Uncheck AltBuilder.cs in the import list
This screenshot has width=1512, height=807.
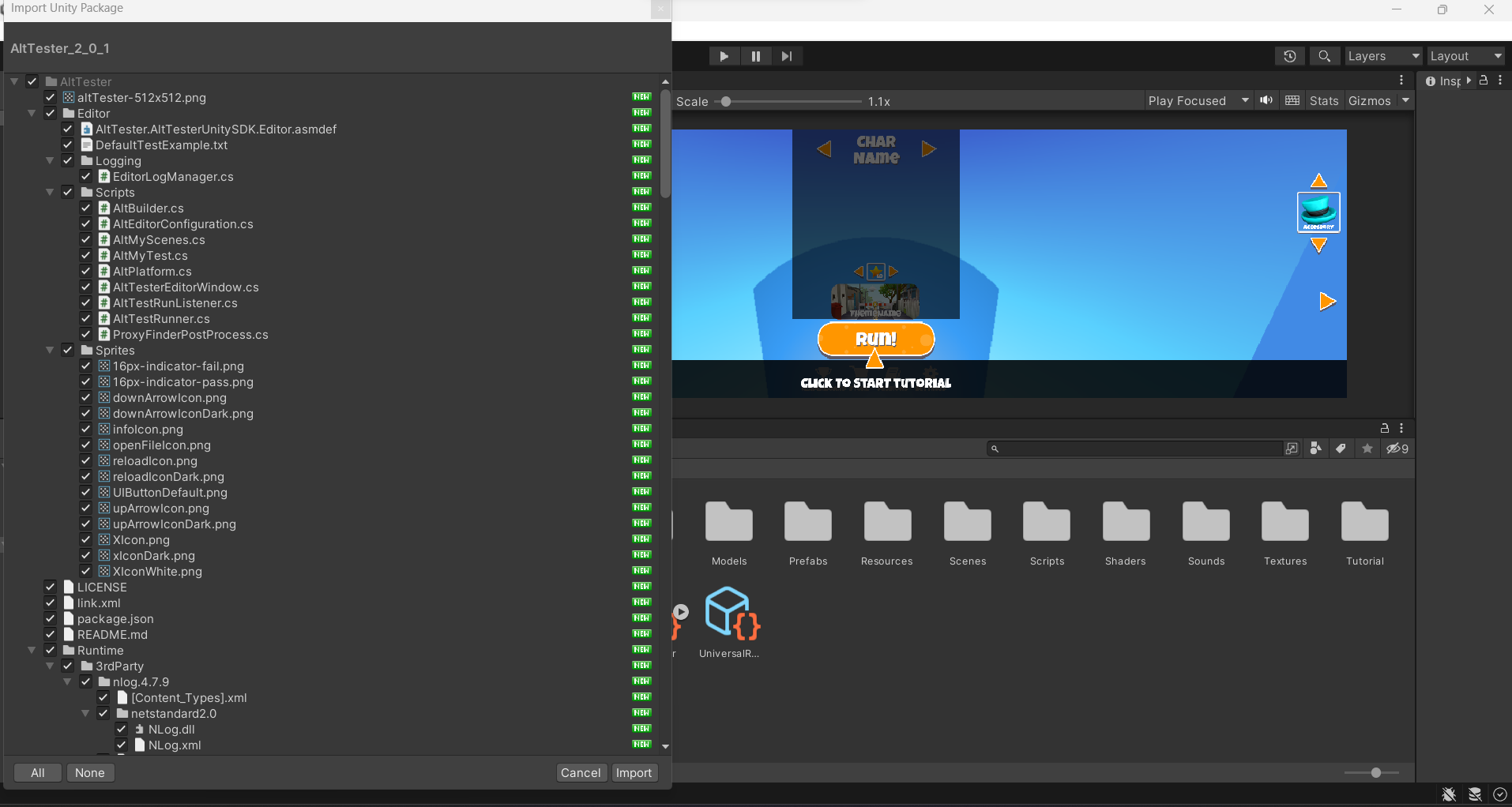85,208
